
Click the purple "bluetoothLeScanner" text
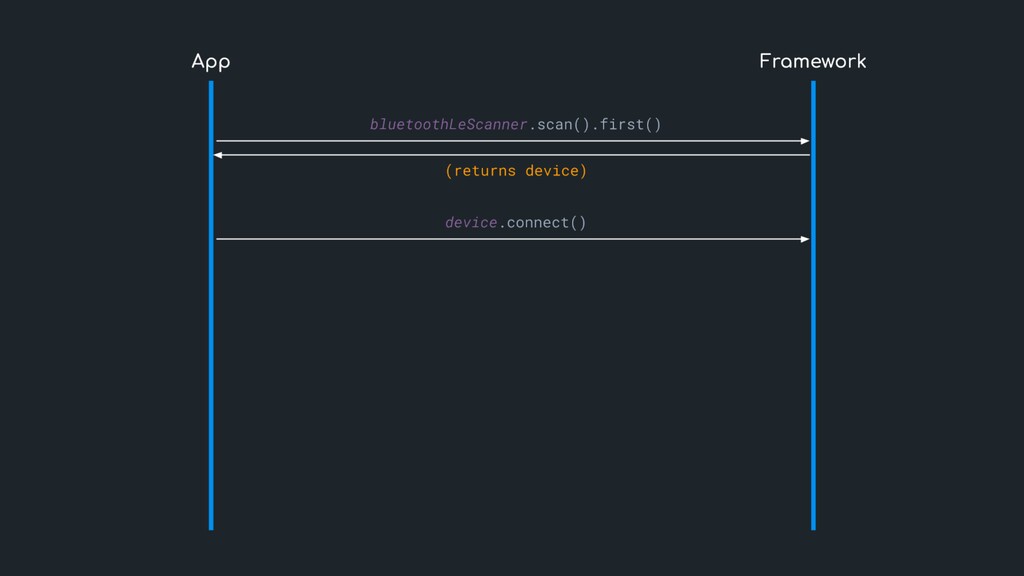tap(448, 124)
